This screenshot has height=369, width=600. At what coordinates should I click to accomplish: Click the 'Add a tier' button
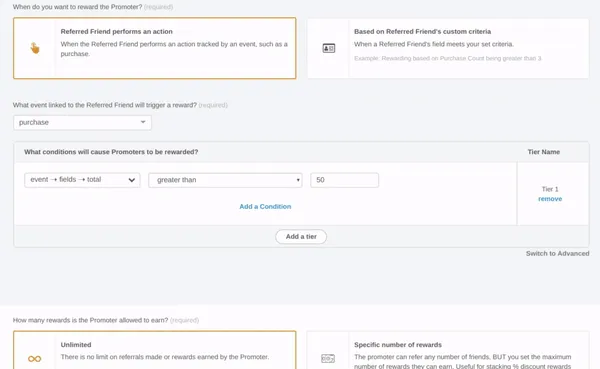click(301, 237)
